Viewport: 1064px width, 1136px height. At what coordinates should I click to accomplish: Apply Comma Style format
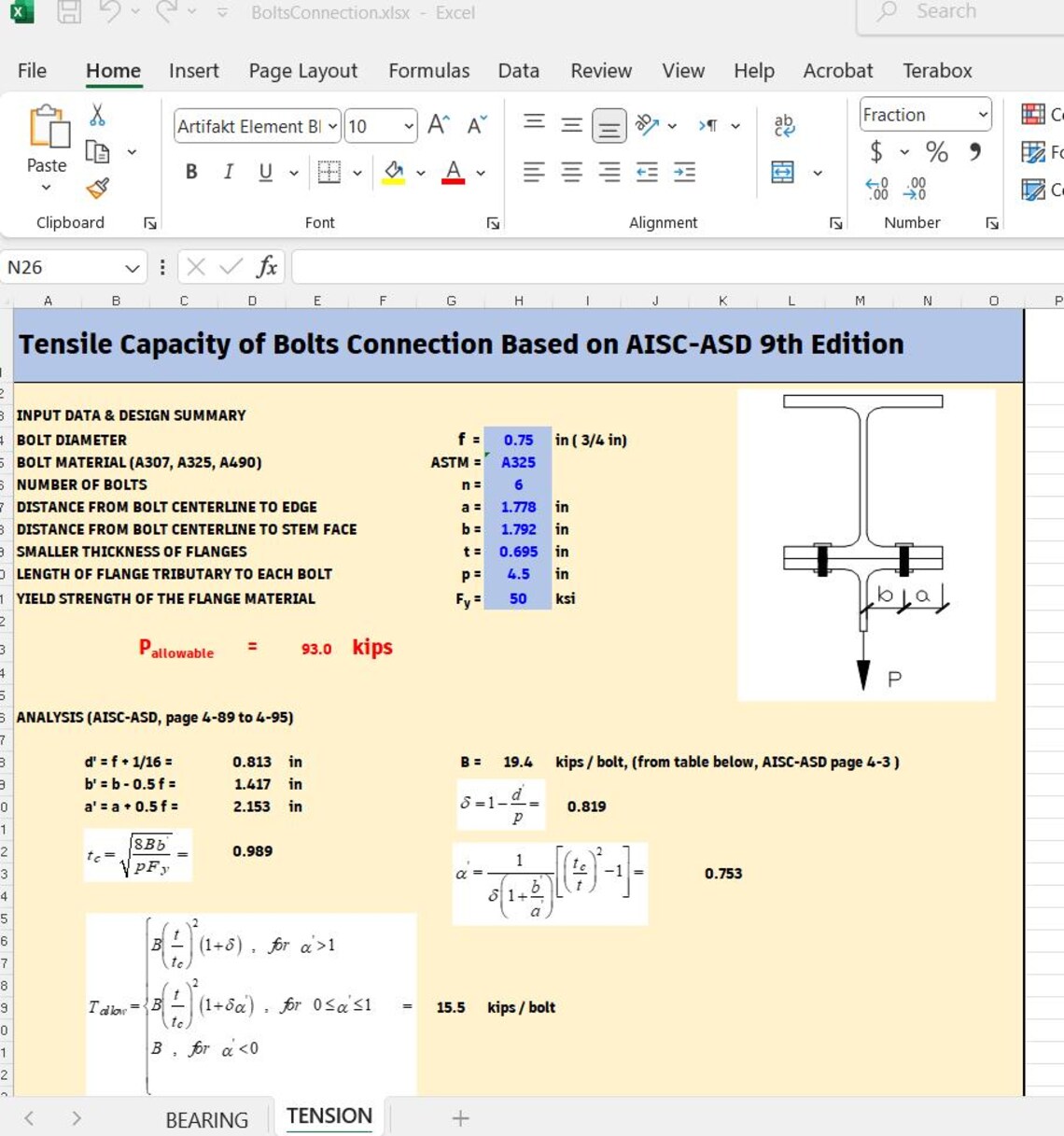[974, 151]
